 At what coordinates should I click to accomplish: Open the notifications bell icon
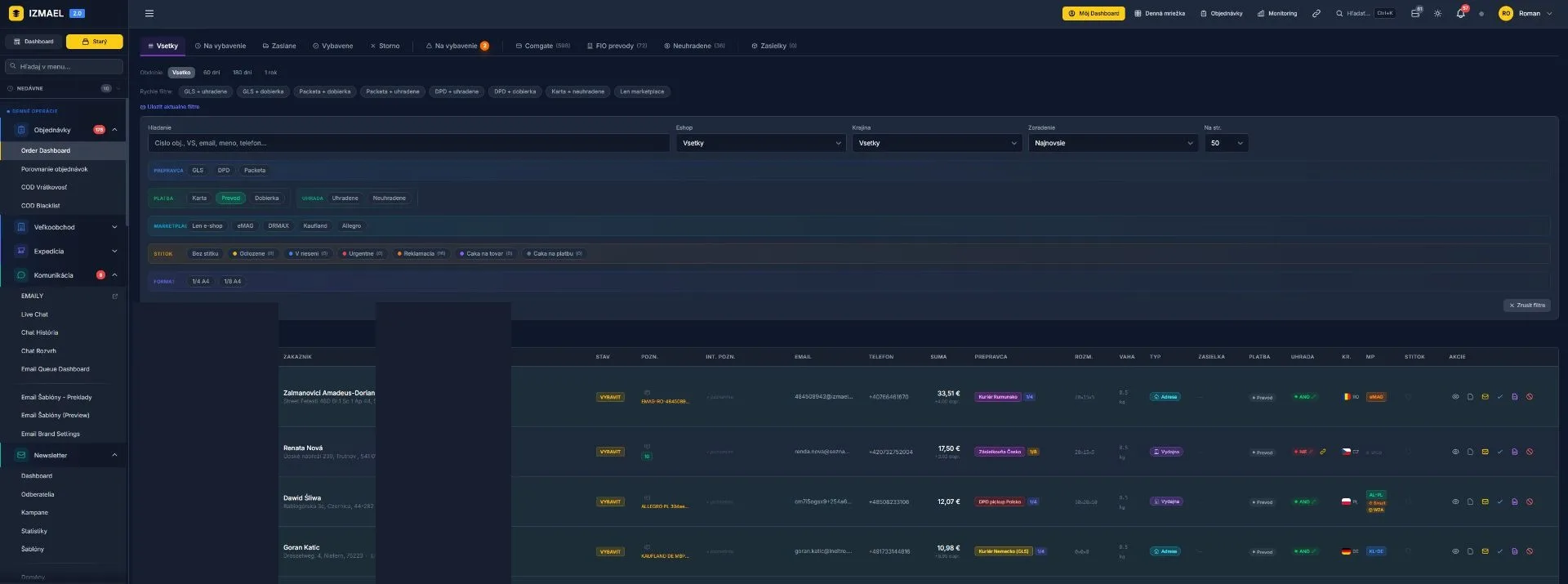(x=1460, y=14)
